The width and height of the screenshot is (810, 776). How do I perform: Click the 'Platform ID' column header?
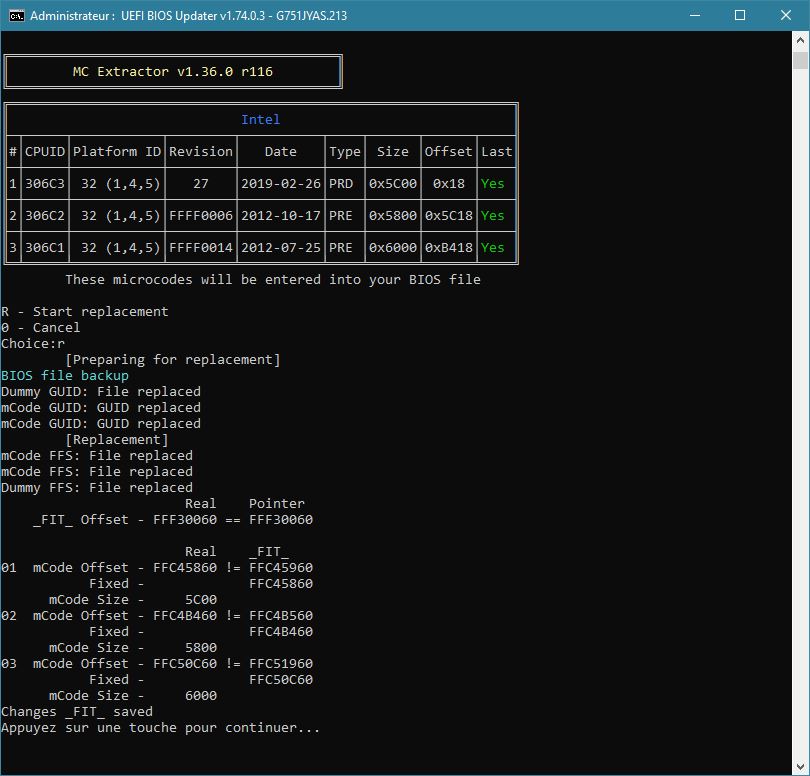click(x=117, y=151)
